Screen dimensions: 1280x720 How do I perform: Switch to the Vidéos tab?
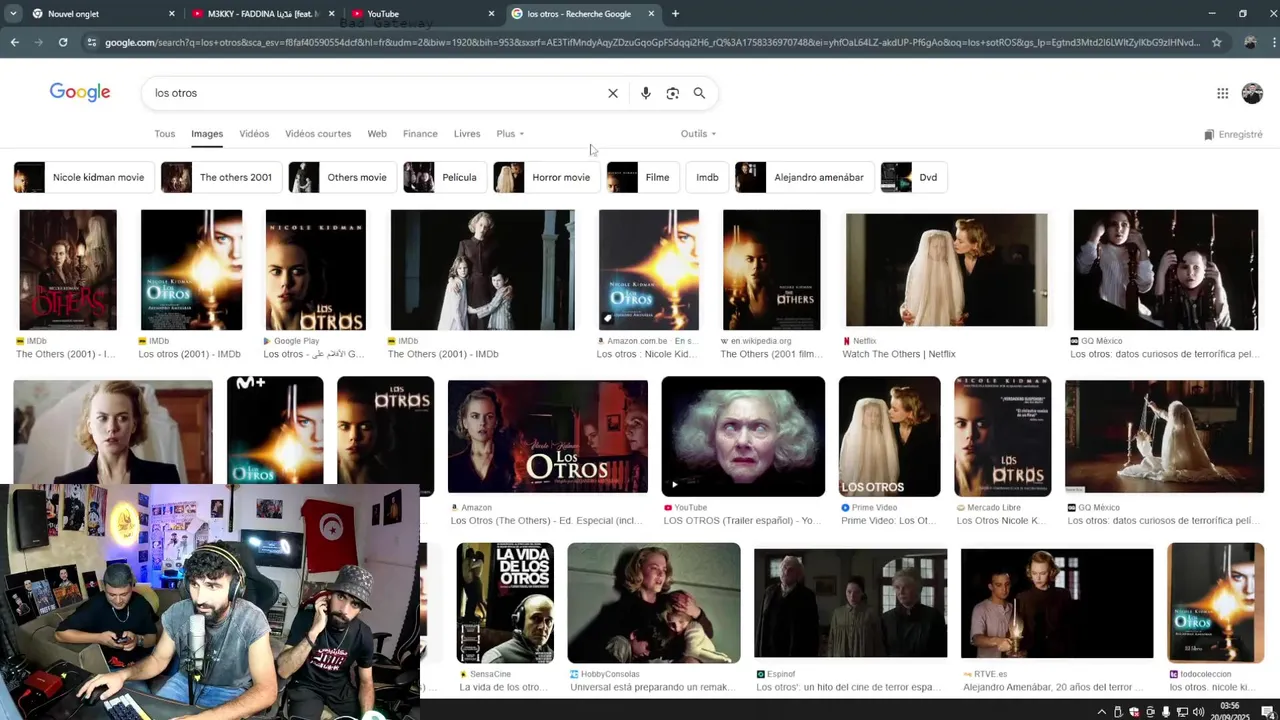point(254,134)
